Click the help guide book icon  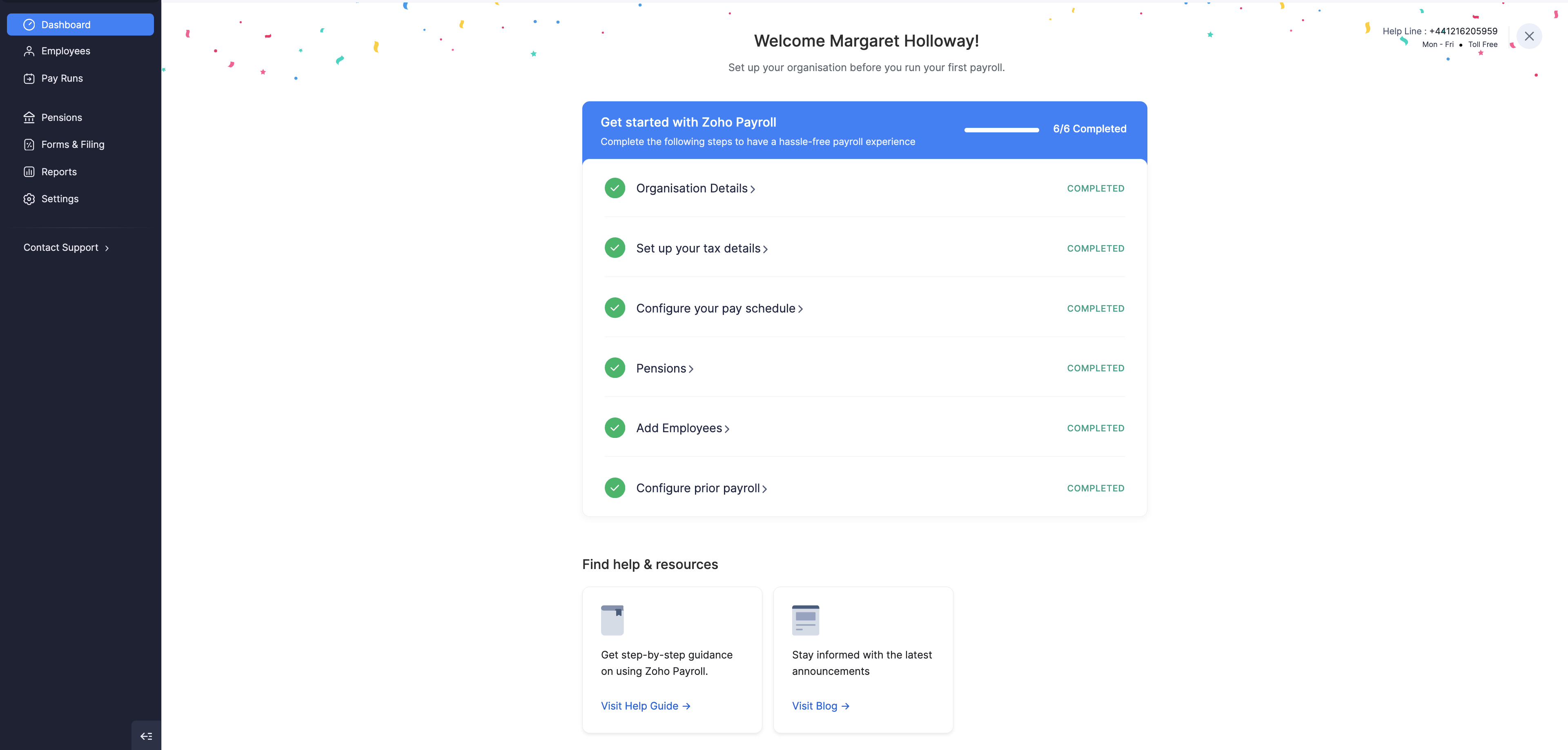click(x=612, y=621)
